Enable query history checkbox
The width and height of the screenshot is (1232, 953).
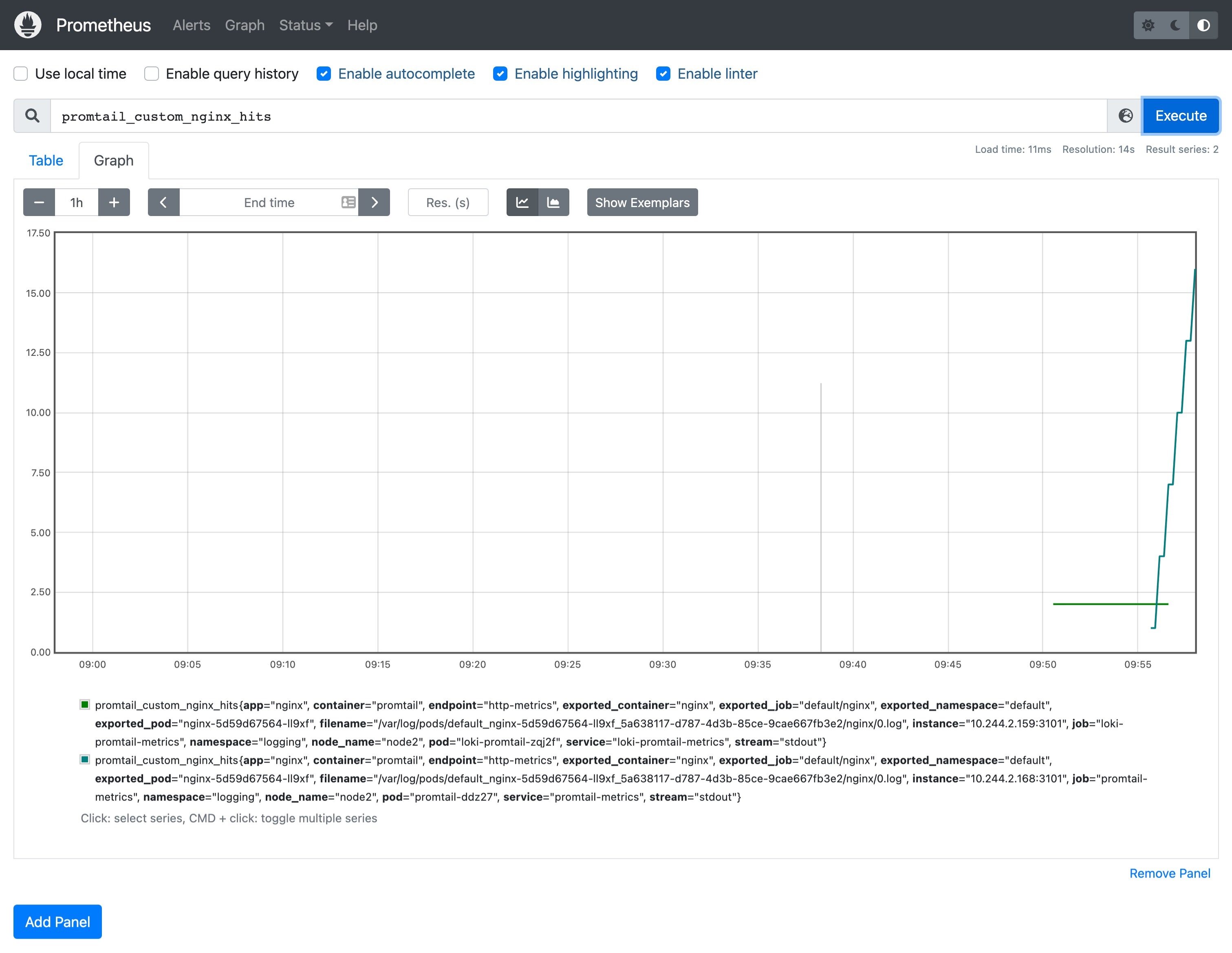[x=151, y=74]
